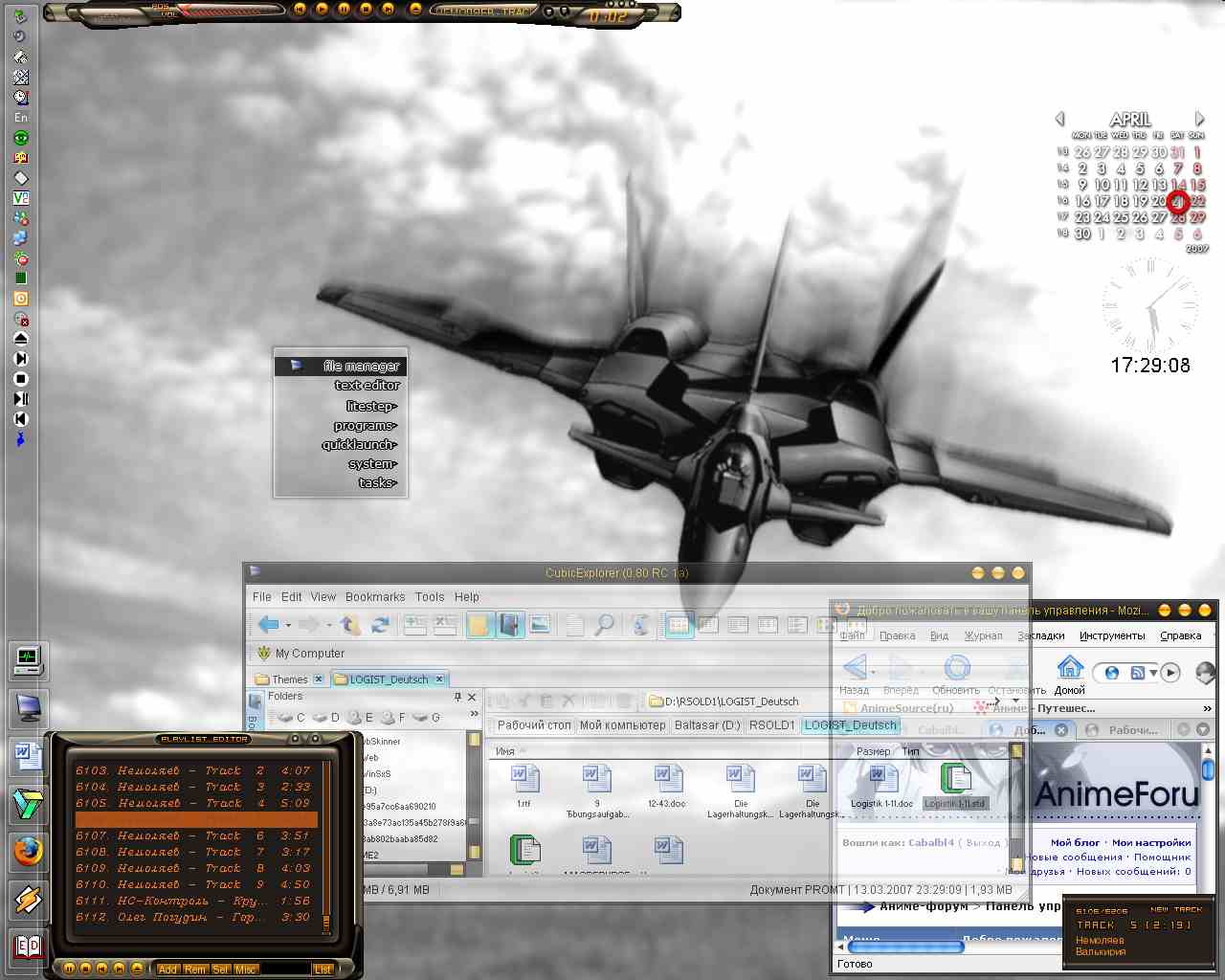Close the LOGIST_Deutsch tab via its X
Image resolution: width=1225 pixels, height=980 pixels.
pyautogui.click(x=439, y=679)
